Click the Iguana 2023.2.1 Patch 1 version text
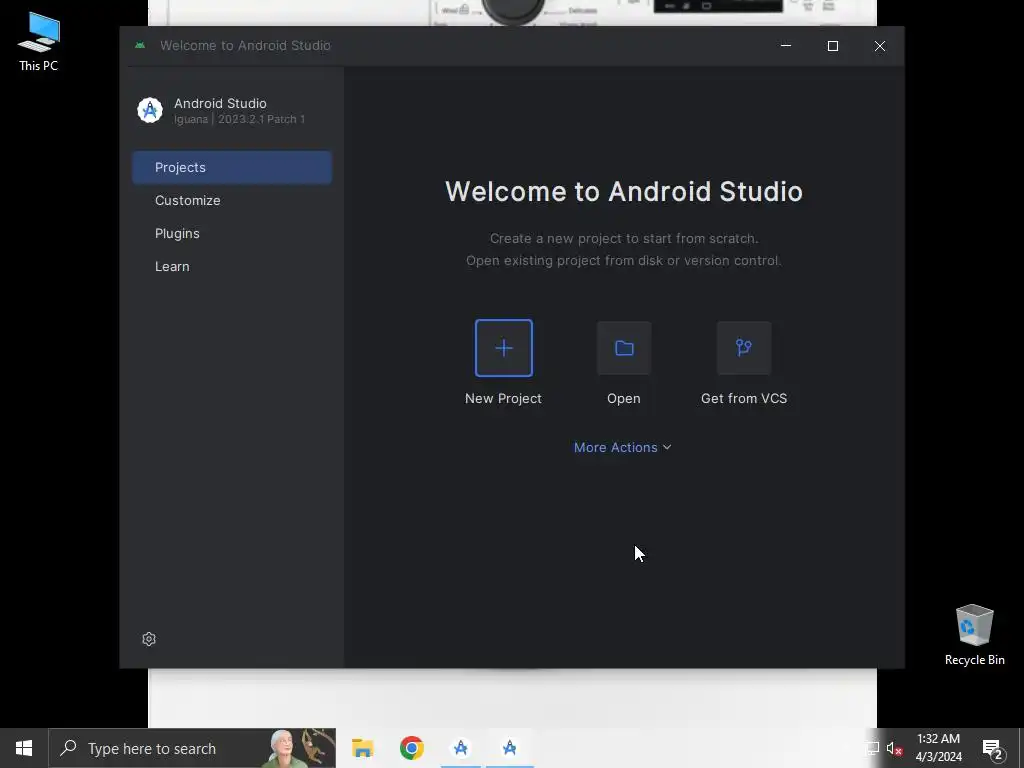1024x768 pixels. (x=239, y=120)
